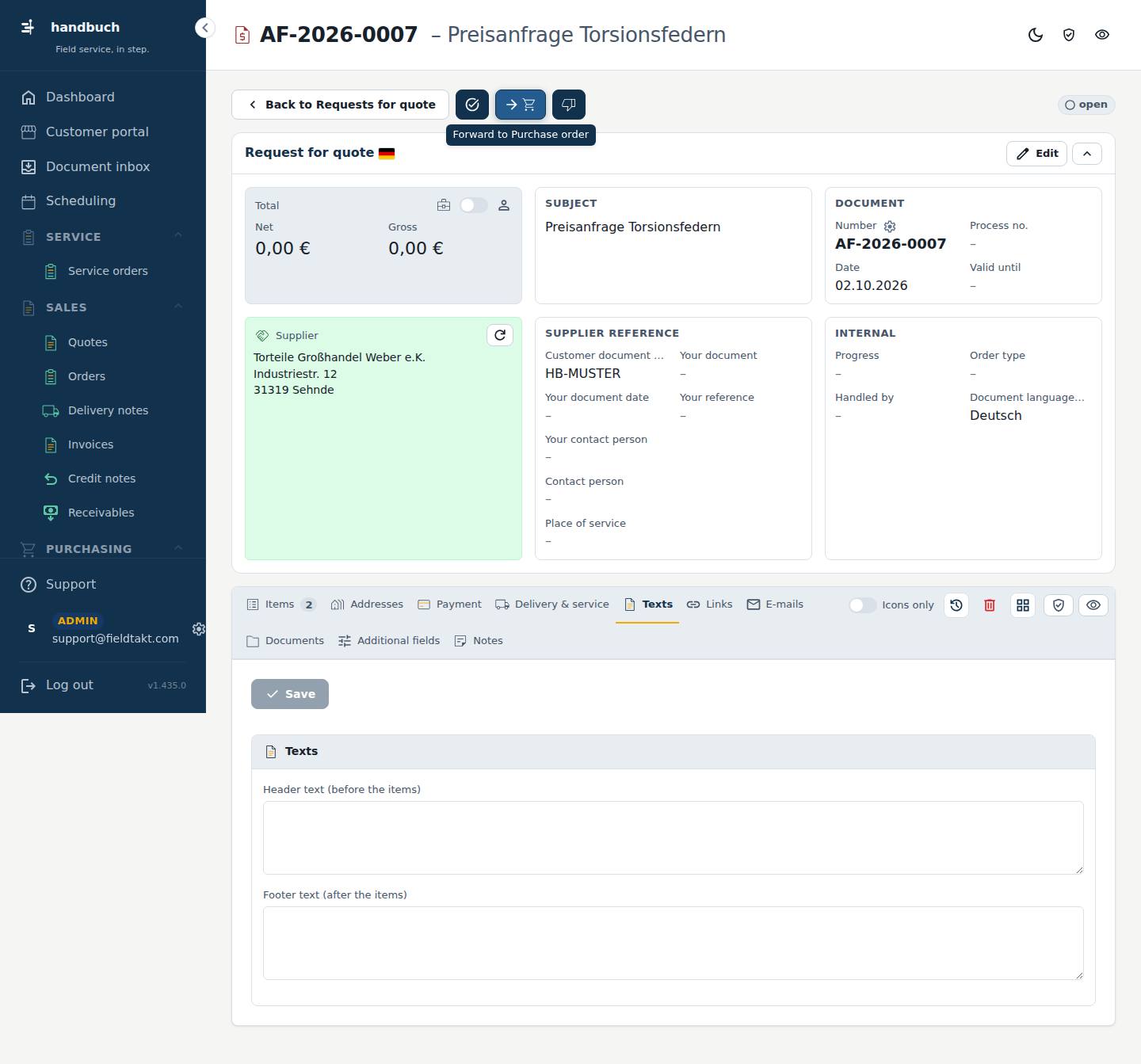
Task: Collapse the sidebar with the chevron button
Action: point(204,28)
